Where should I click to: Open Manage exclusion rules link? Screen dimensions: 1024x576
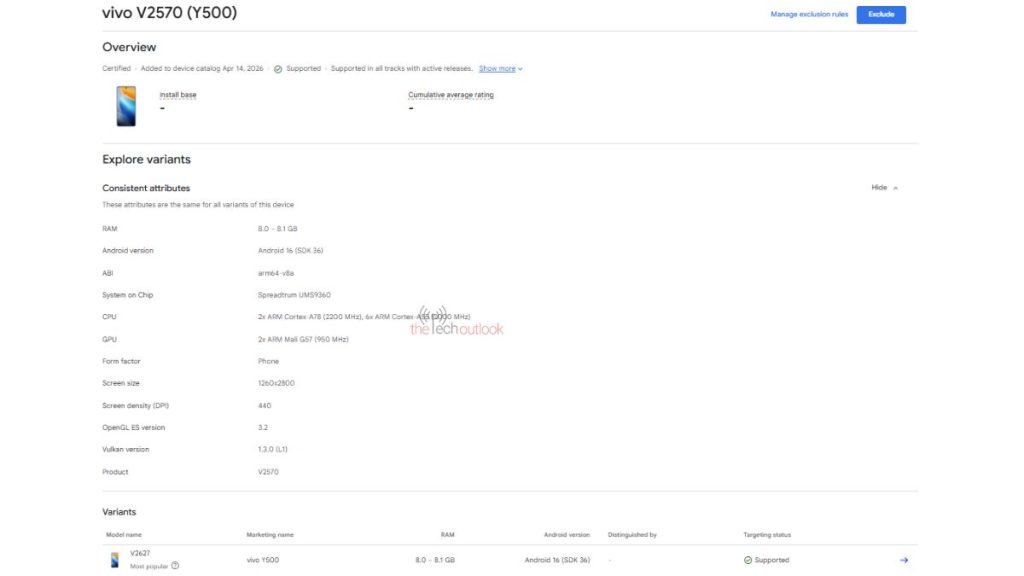pos(808,14)
